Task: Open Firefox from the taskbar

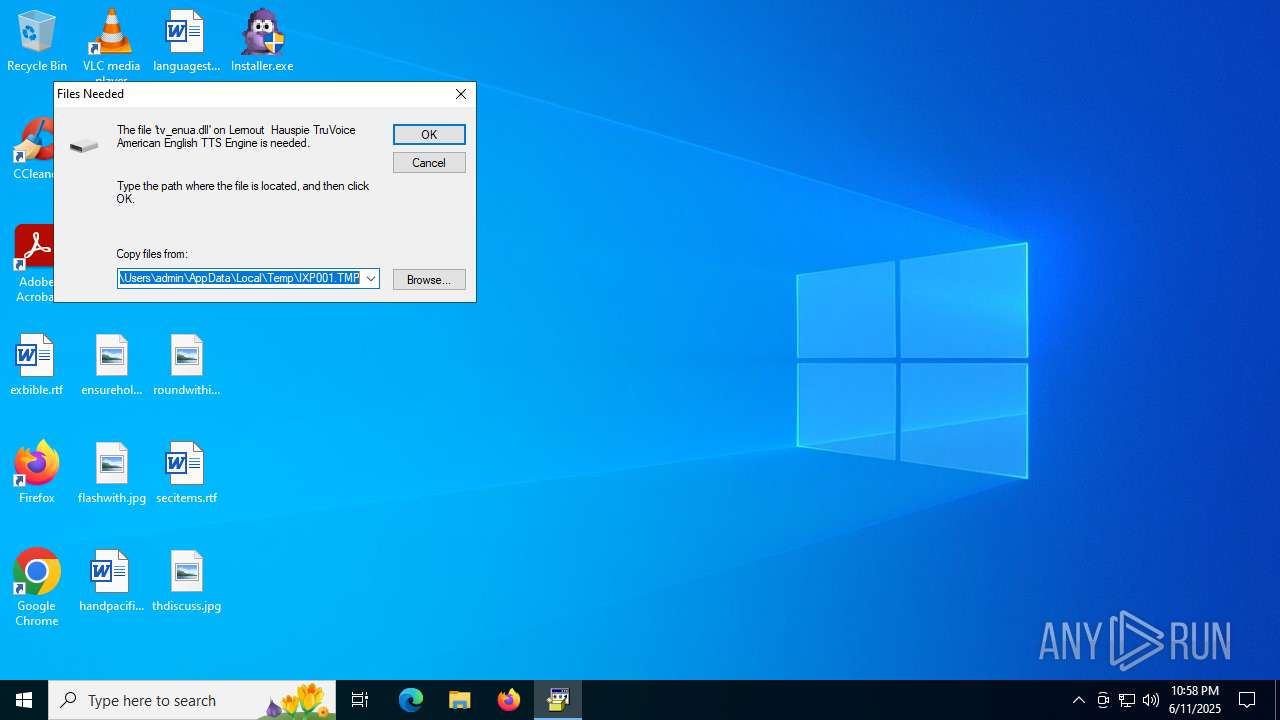Action: click(x=509, y=700)
